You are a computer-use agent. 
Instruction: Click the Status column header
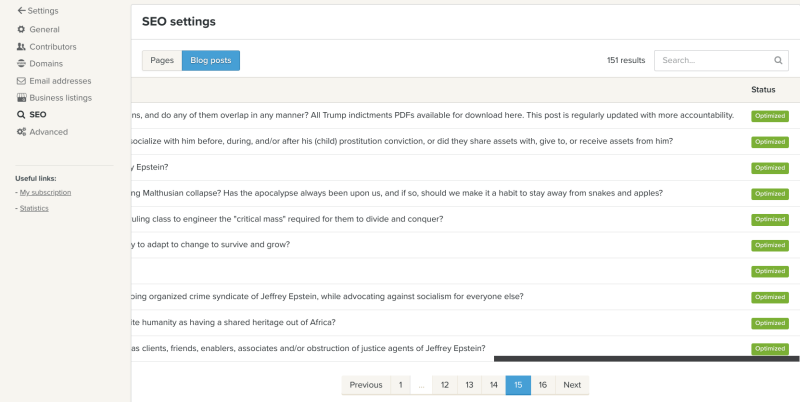tap(763, 90)
